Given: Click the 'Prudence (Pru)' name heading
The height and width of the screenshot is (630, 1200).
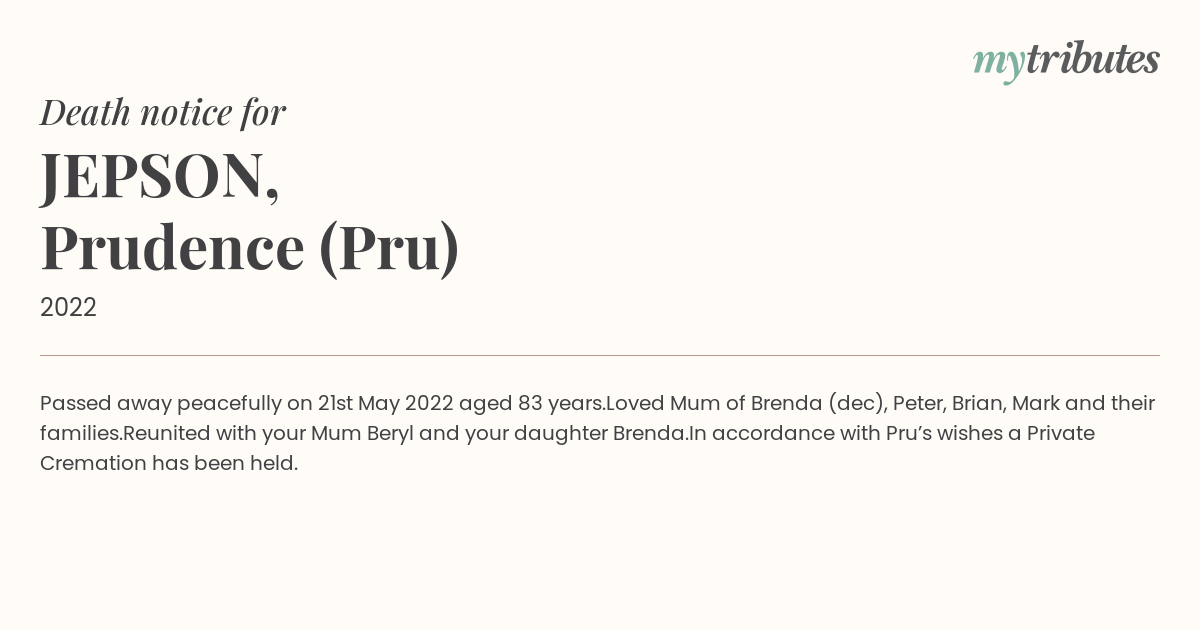Looking at the screenshot, I should coord(250,248).
